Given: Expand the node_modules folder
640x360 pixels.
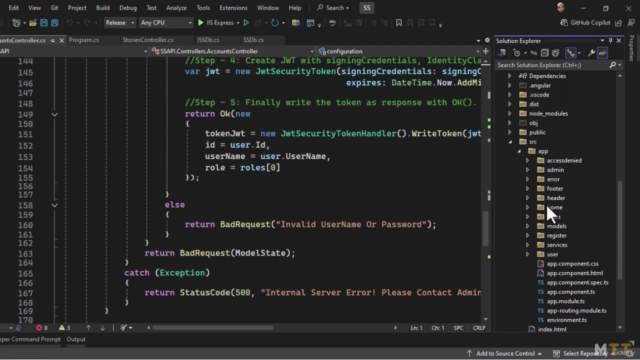Looking at the screenshot, I should tap(509, 113).
